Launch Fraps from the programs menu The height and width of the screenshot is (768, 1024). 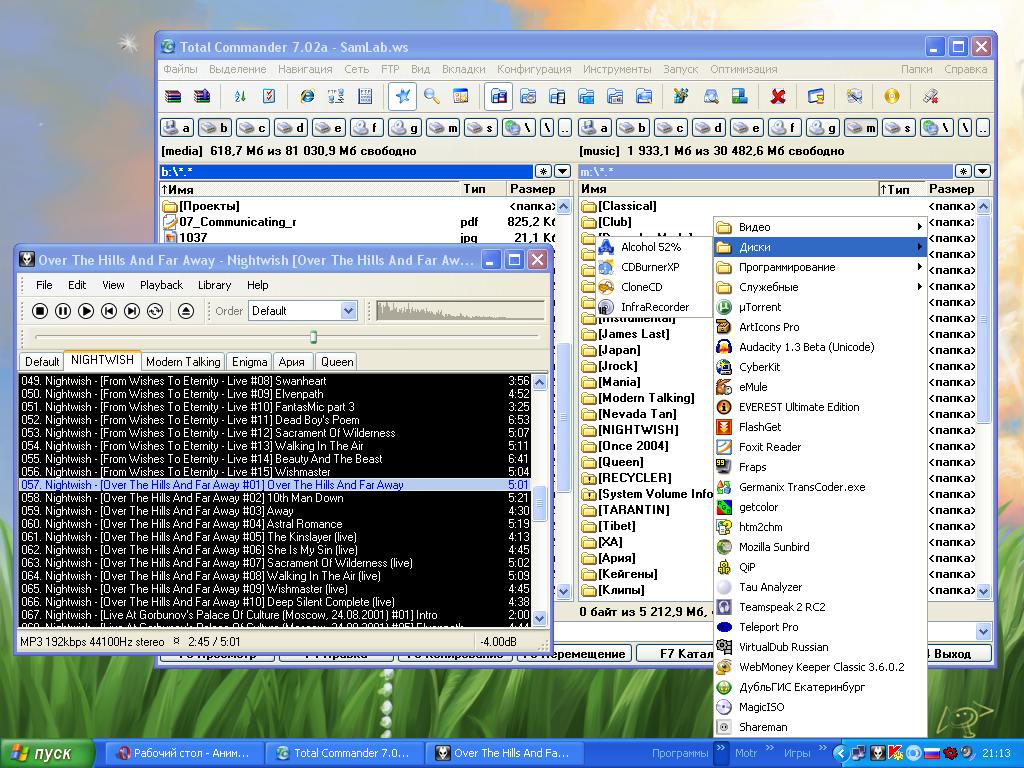pyautogui.click(x=820, y=467)
